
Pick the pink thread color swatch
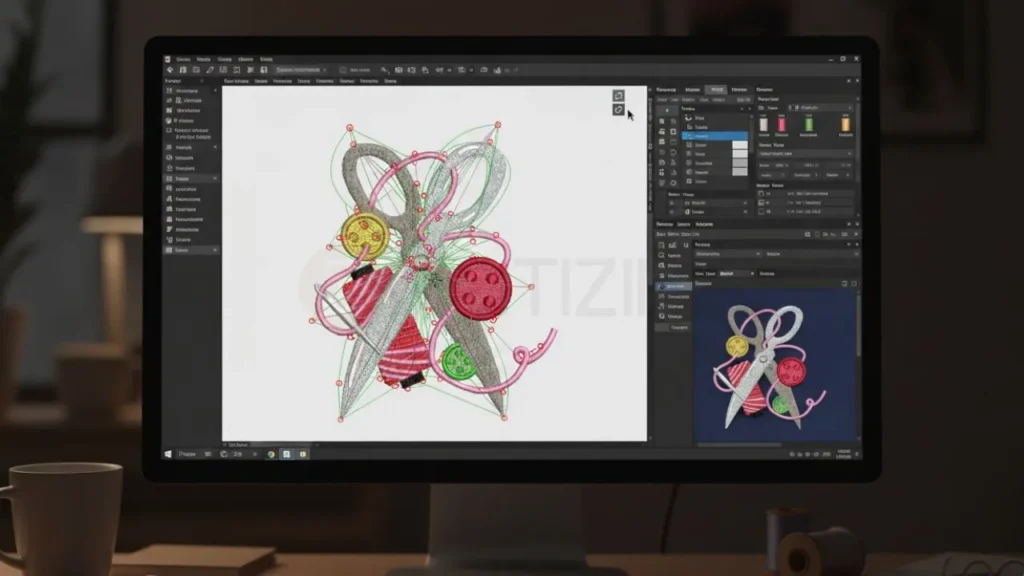[x=781, y=123]
